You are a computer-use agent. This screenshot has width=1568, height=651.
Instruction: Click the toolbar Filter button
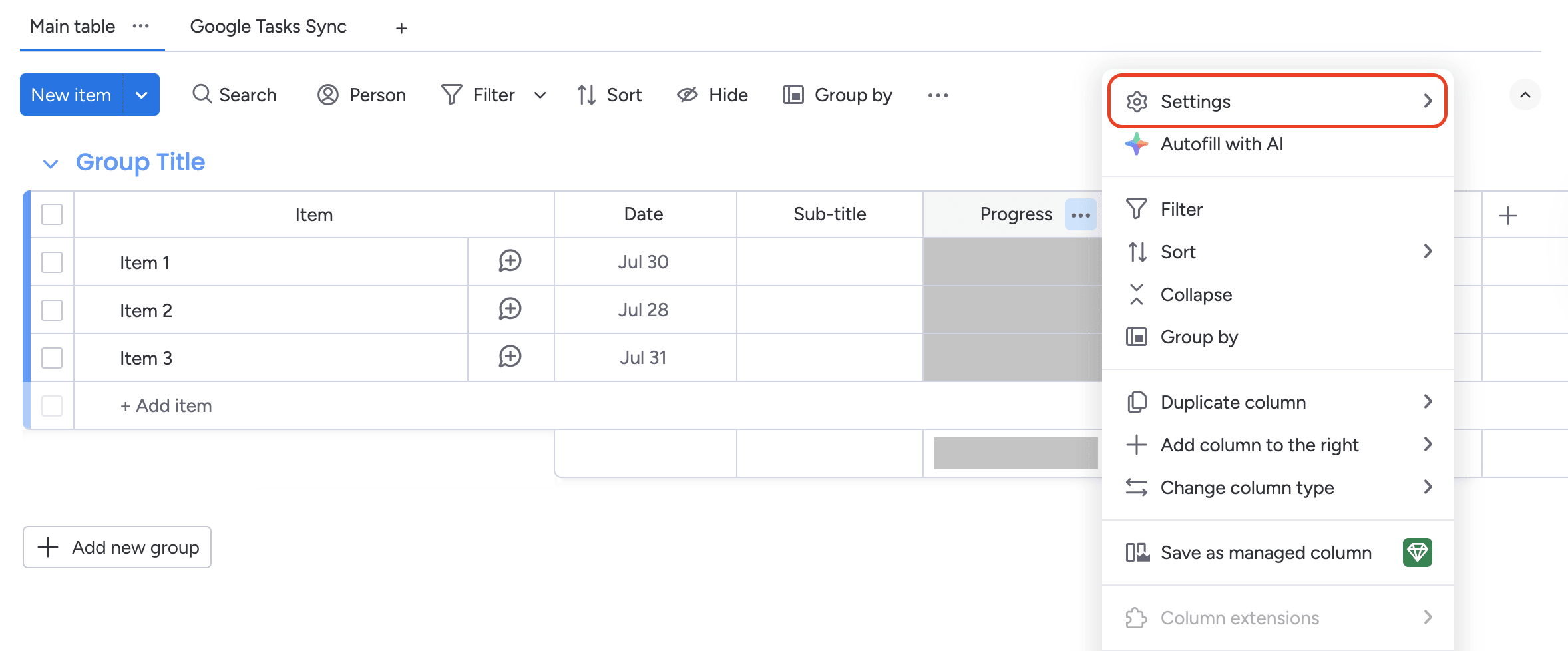[479, 95]
